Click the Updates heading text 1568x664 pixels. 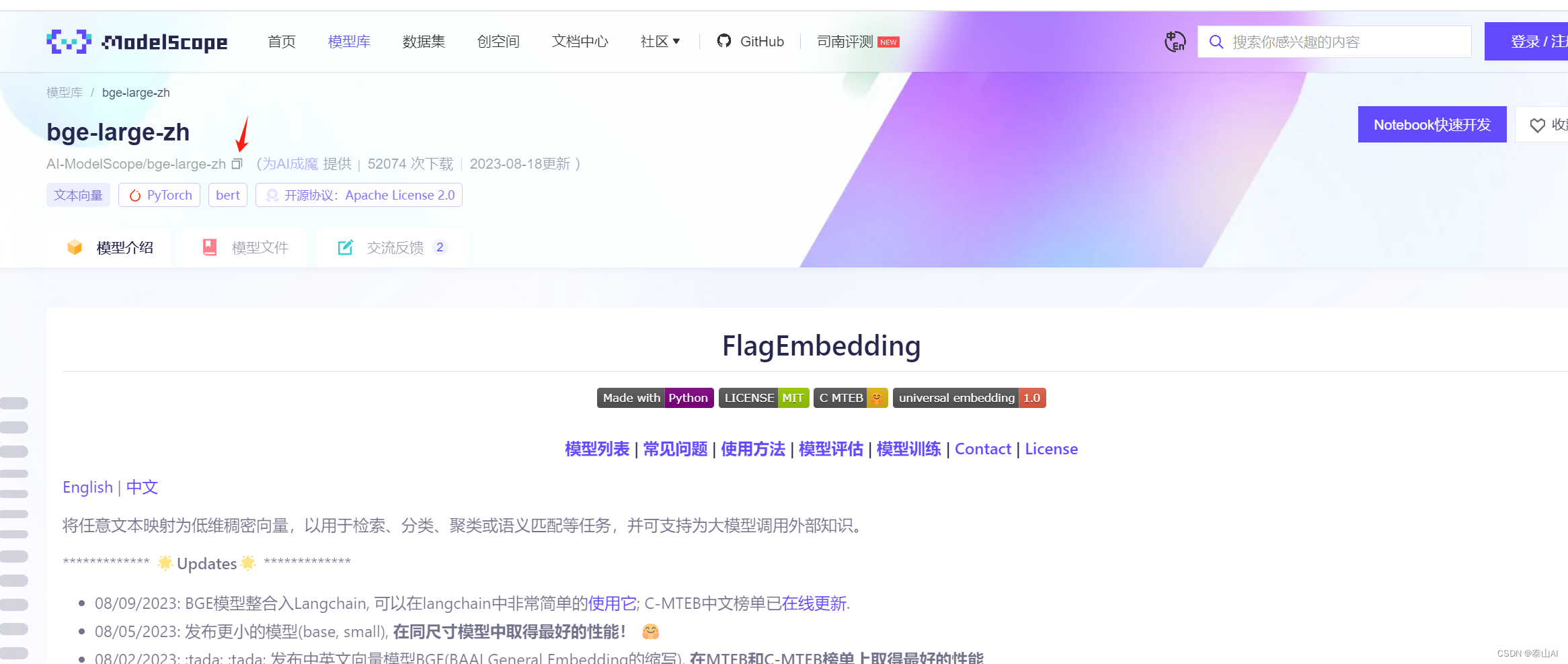[x=206, y=563]
